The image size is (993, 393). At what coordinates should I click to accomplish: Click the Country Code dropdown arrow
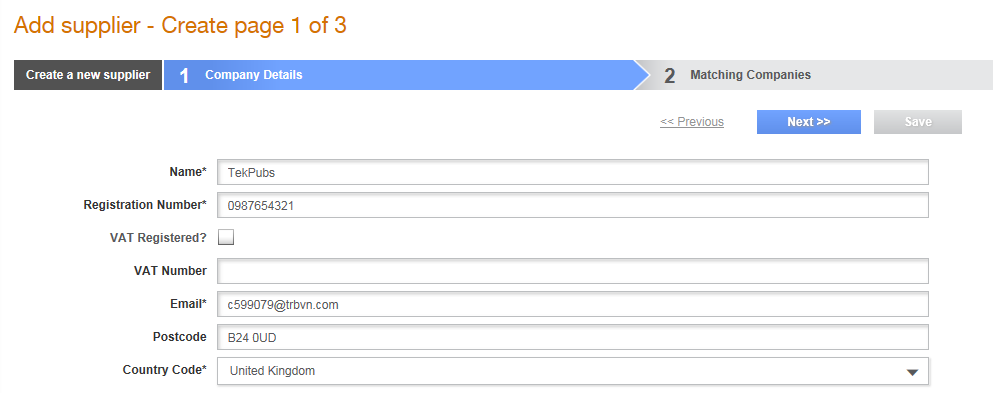(912, 372)
